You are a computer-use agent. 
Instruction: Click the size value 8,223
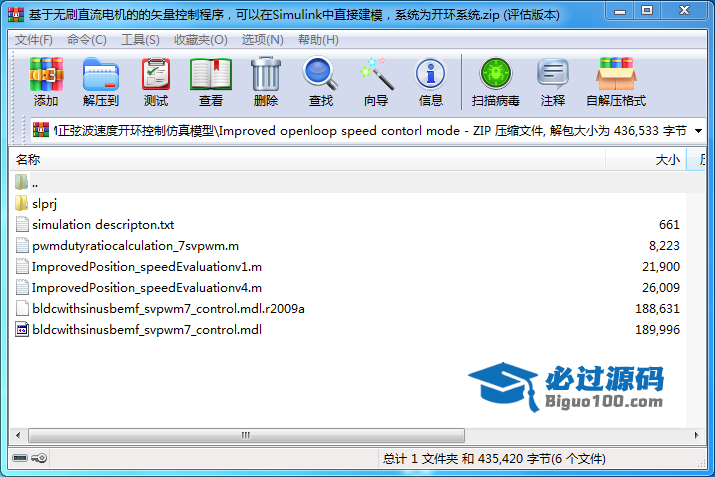(664, 246)
